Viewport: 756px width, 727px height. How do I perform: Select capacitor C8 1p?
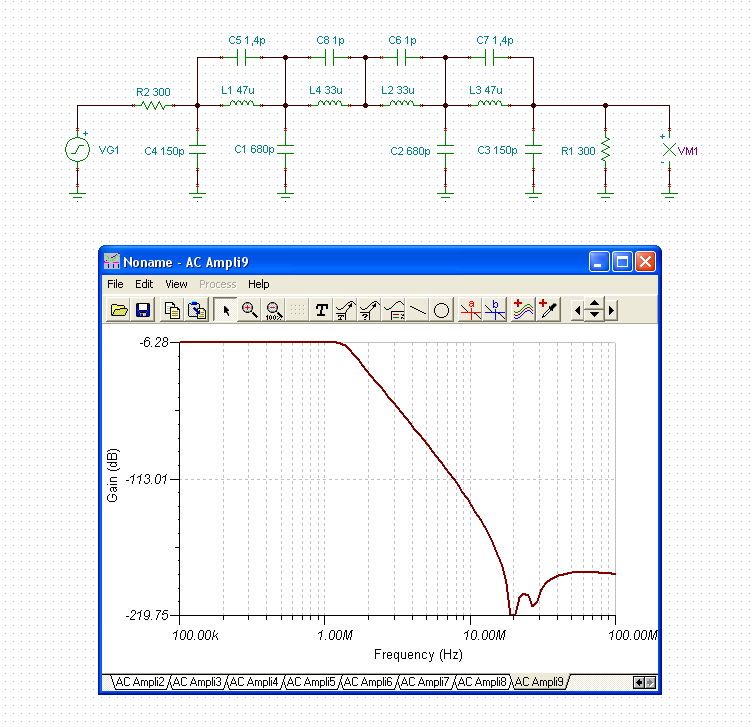click(x=330, y=58)
